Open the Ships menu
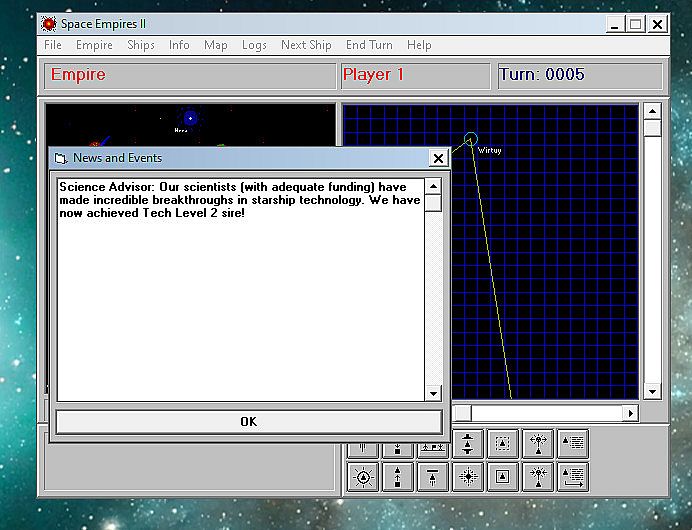The image size is (692, 530). pos(141,45)
